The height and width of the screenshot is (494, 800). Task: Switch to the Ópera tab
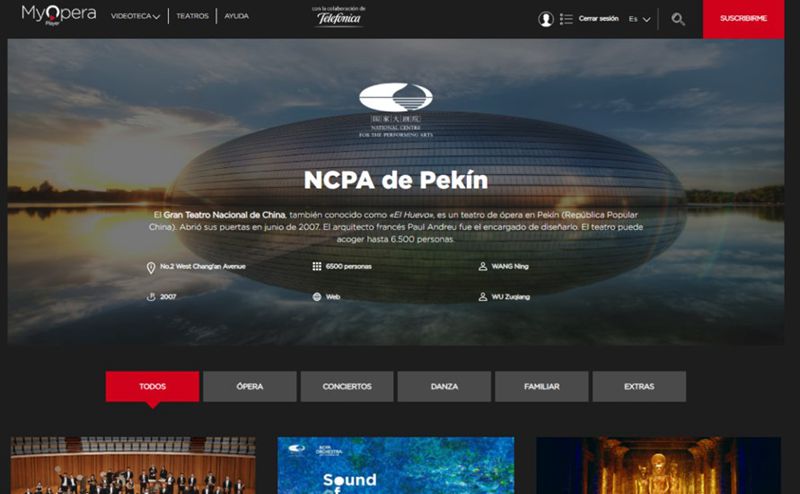coord(250,386)
